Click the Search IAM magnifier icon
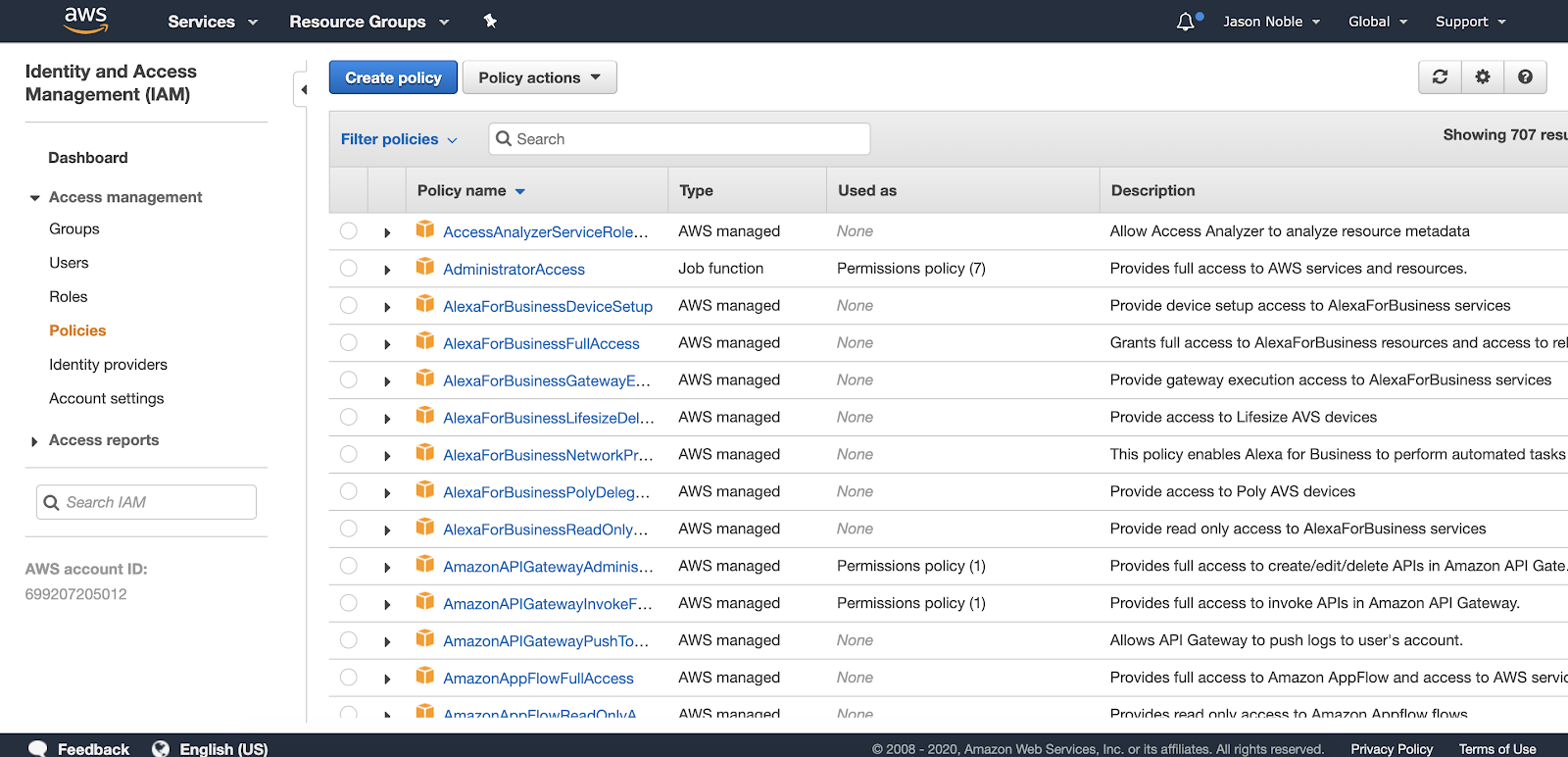This screenshot has width=1568, height=757. [x=52, y=502]
